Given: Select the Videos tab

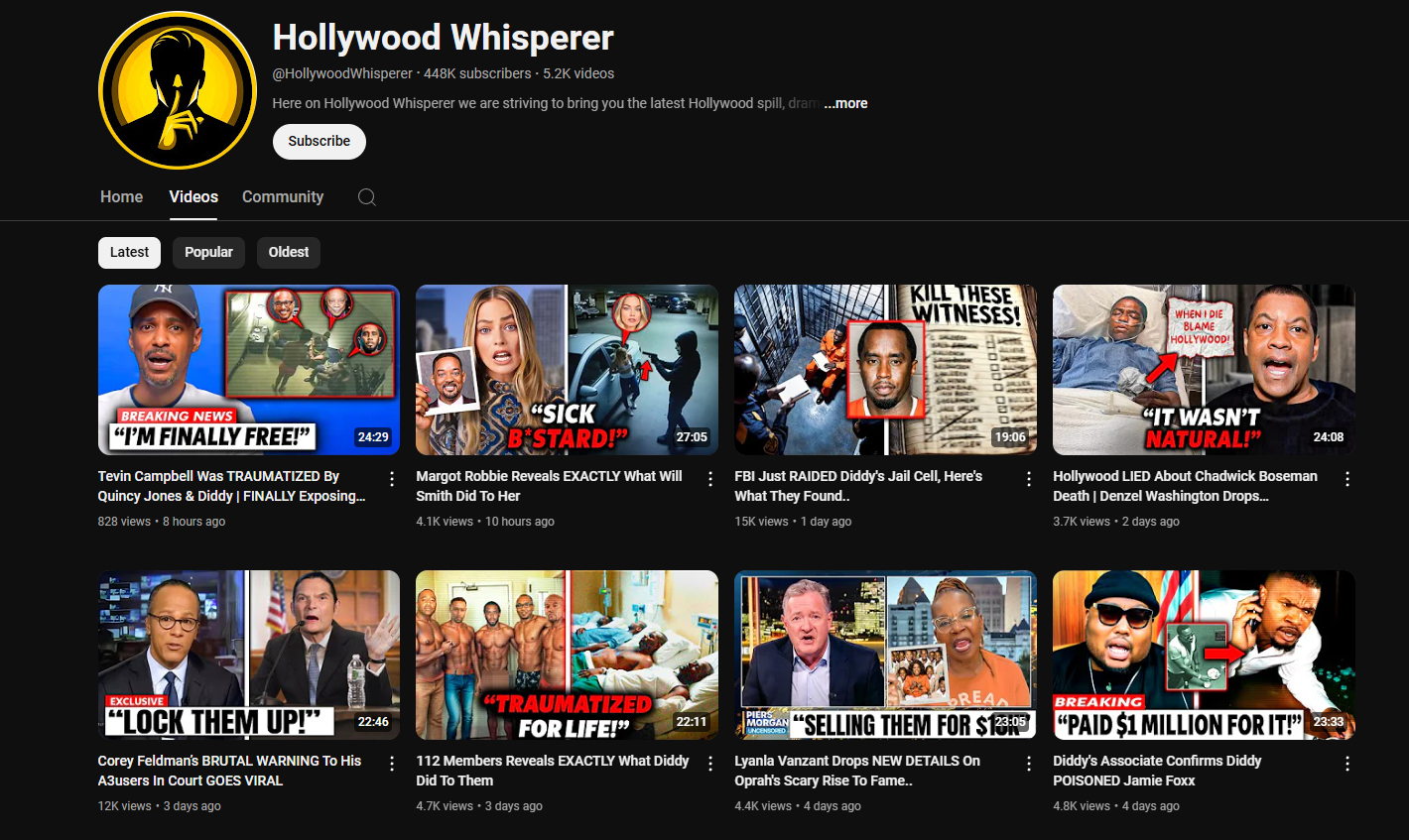Looking at the screenshot, I should [x=193, y=197].
